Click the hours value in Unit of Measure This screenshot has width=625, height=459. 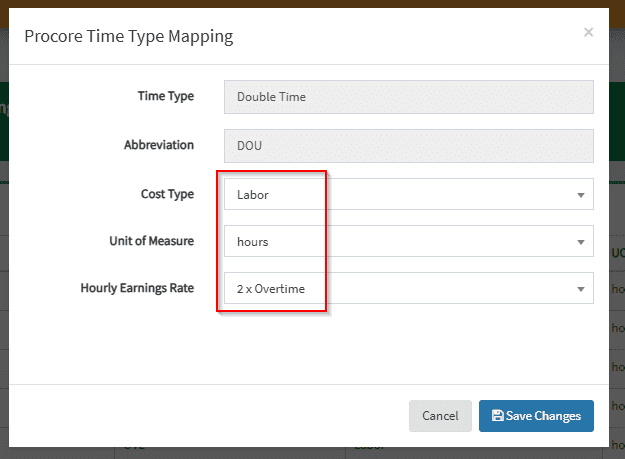coord(252,242)
